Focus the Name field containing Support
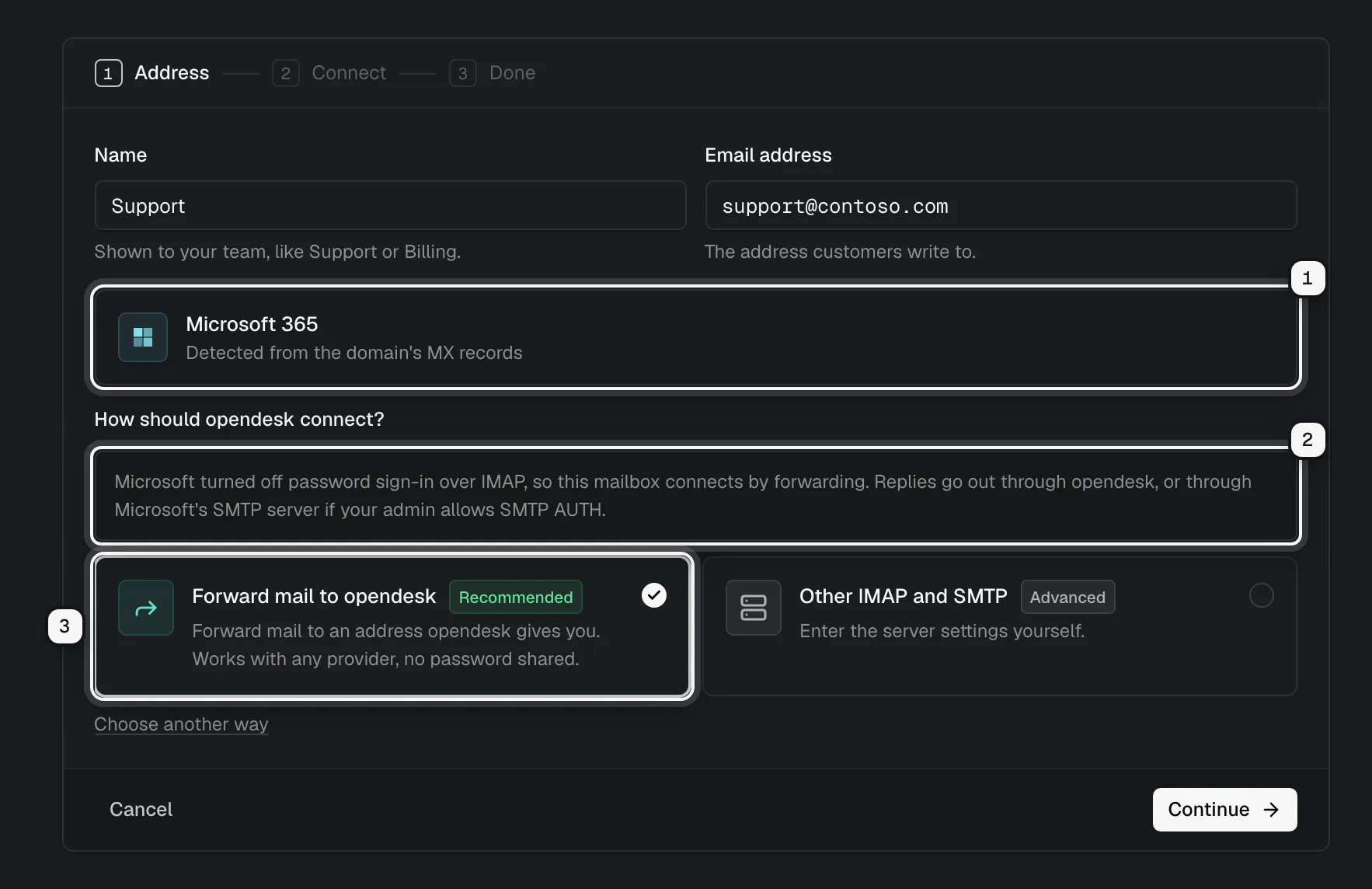Screen dimensions: 1372x889 (390, 205)
